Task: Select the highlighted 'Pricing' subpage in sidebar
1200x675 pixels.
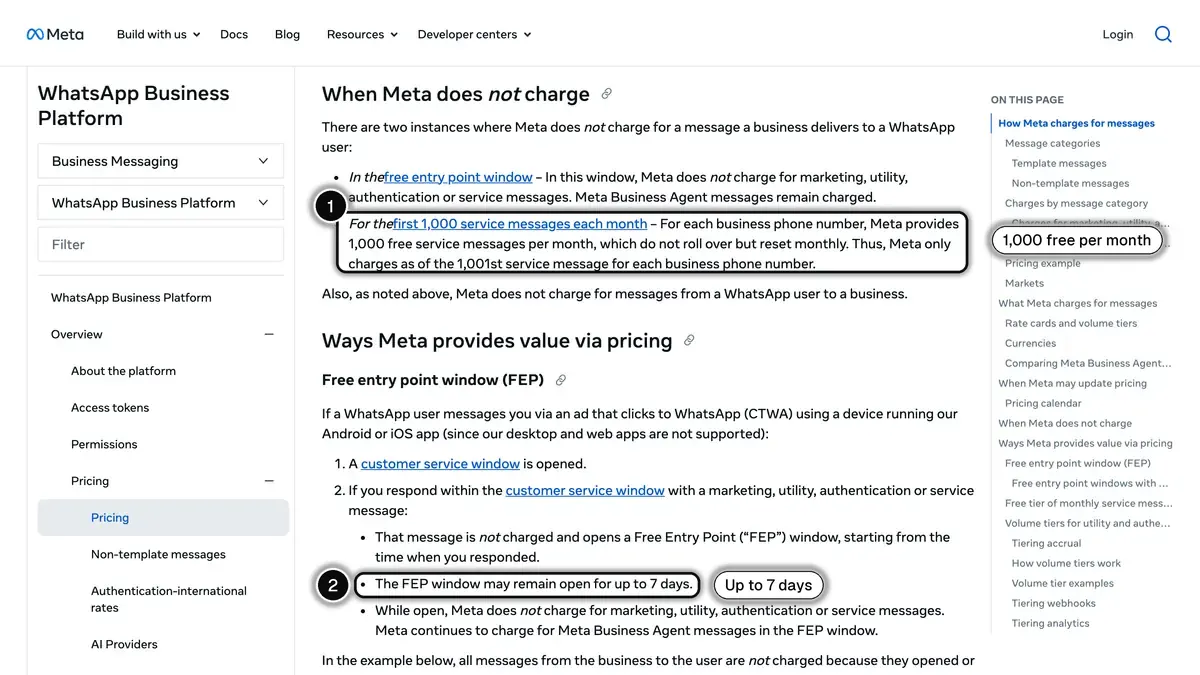Action: coord(163,518)
